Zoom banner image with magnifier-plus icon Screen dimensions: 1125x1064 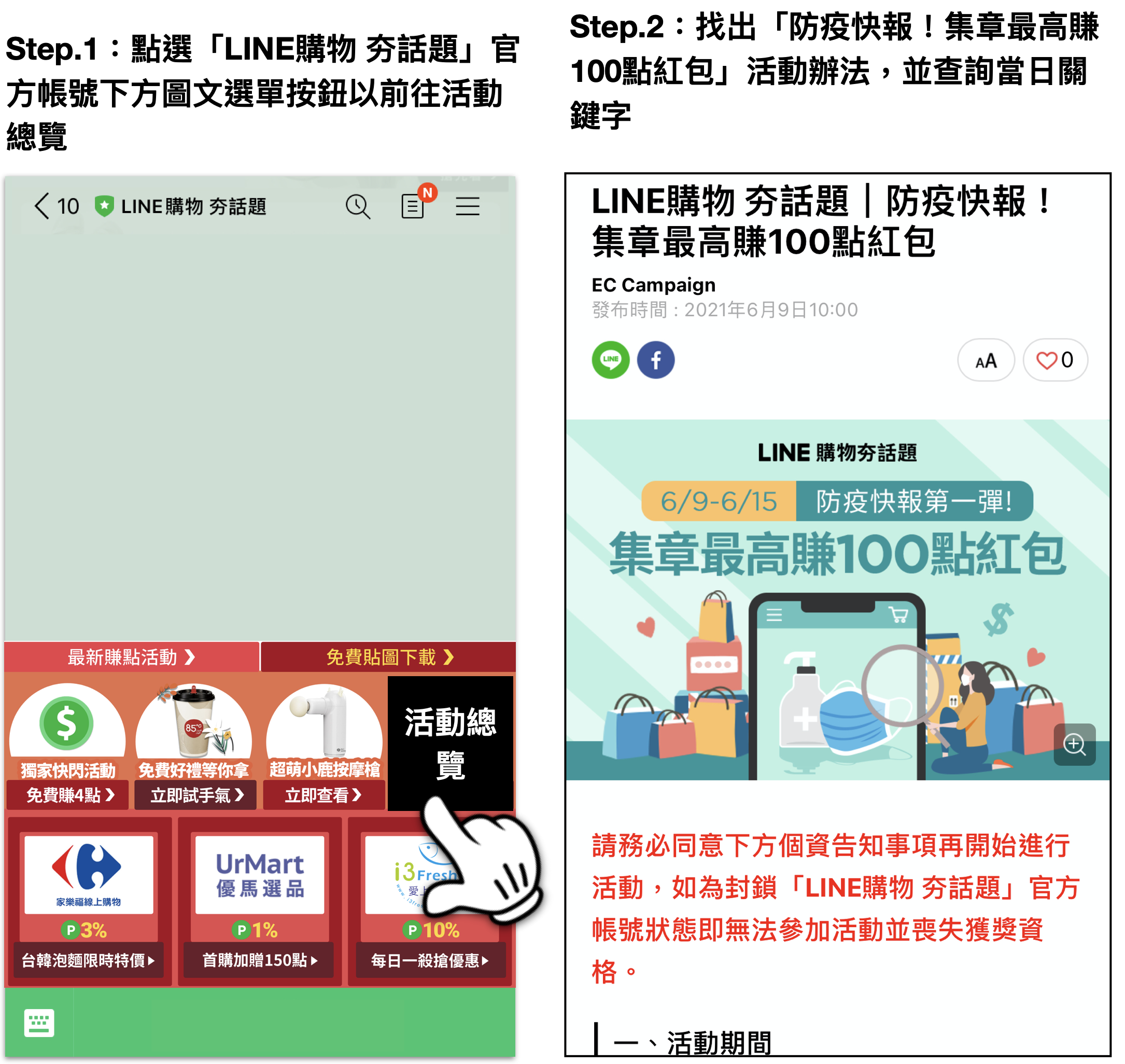point(1074,744)
